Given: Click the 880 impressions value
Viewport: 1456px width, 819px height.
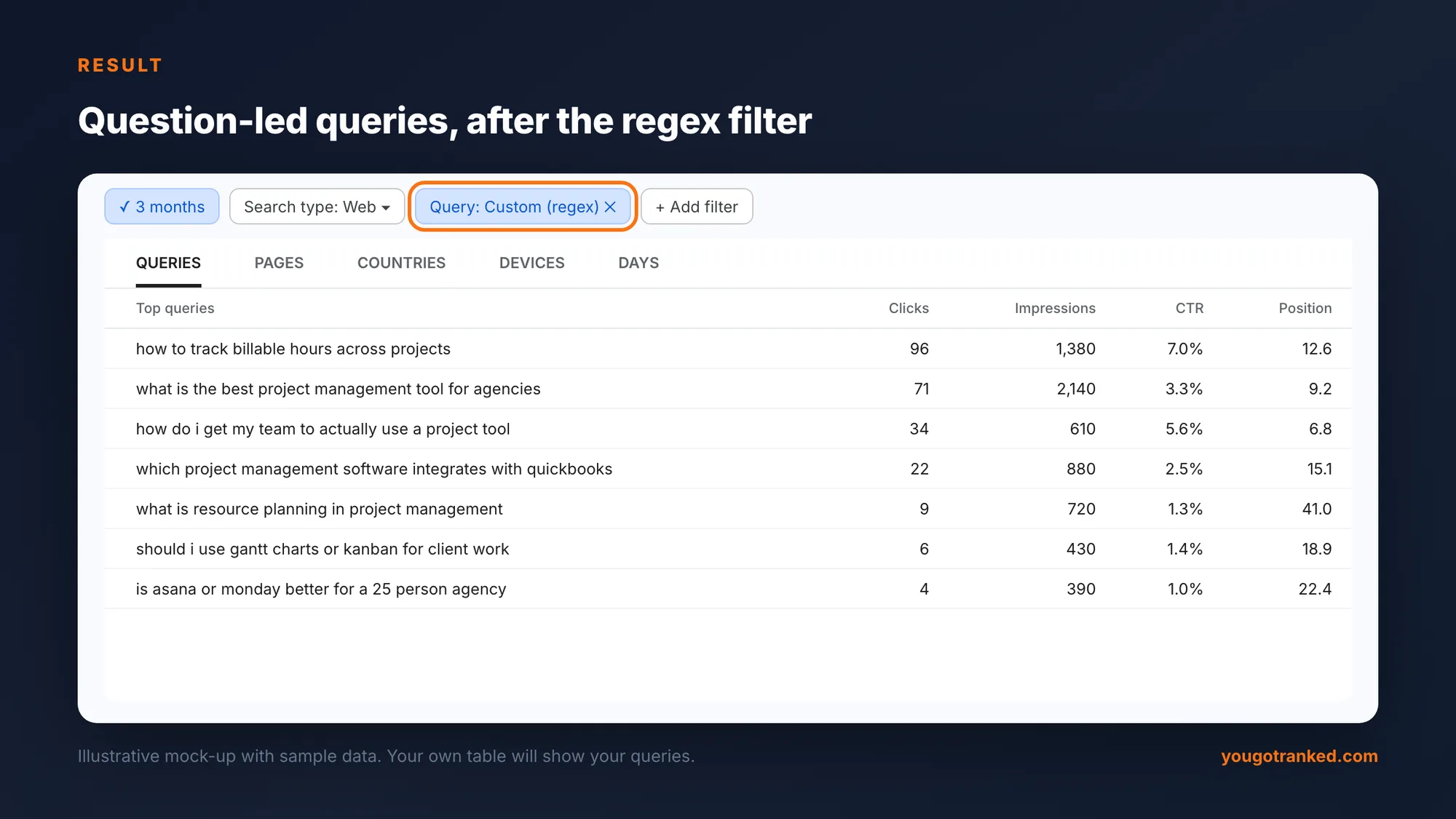Looking at the screenshot, I should click(1081, 469).
